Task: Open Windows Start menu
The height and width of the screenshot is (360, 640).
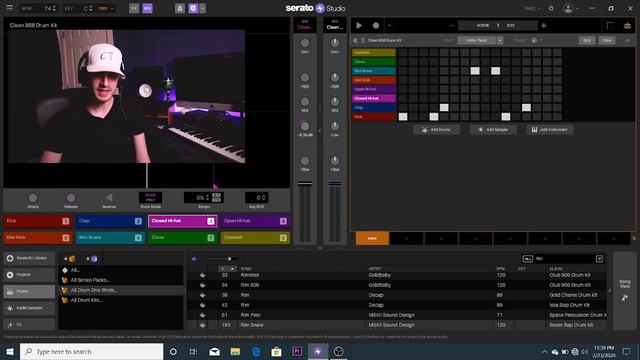Action: click(x=10, y=351)
